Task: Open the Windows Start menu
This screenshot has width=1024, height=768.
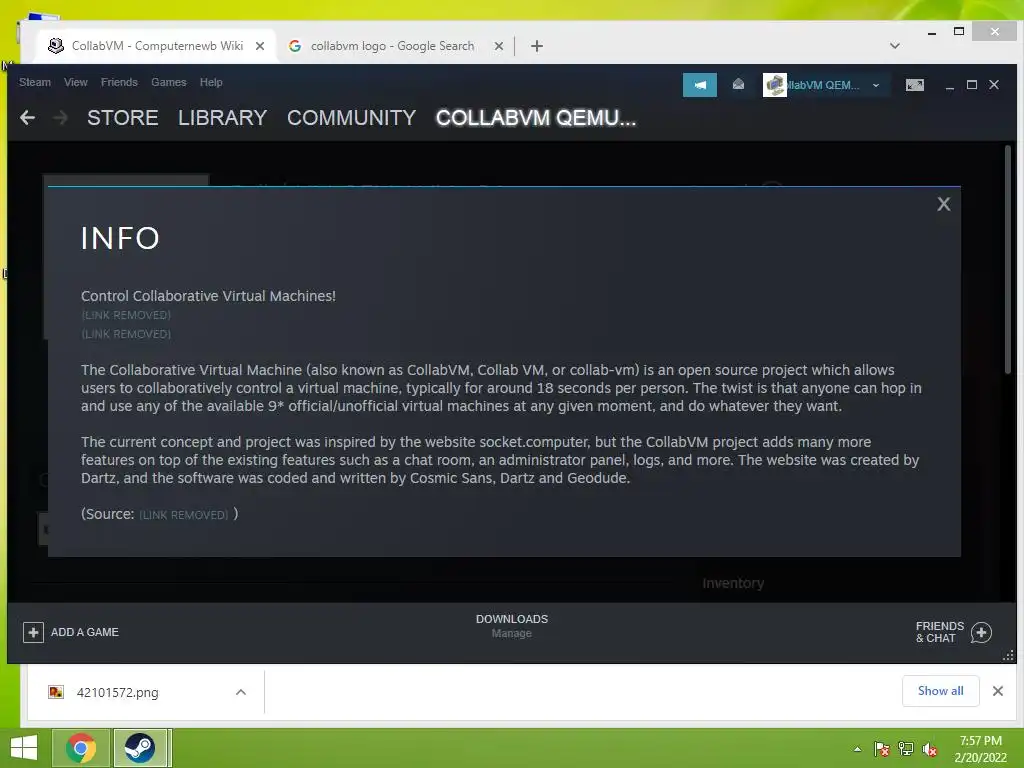Action: pyautogui.click(x=24, y=748)
